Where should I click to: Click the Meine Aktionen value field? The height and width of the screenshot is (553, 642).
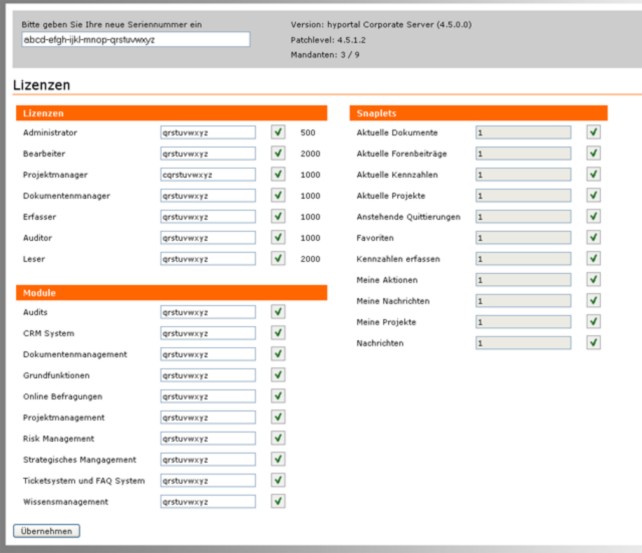pos(522,279)
